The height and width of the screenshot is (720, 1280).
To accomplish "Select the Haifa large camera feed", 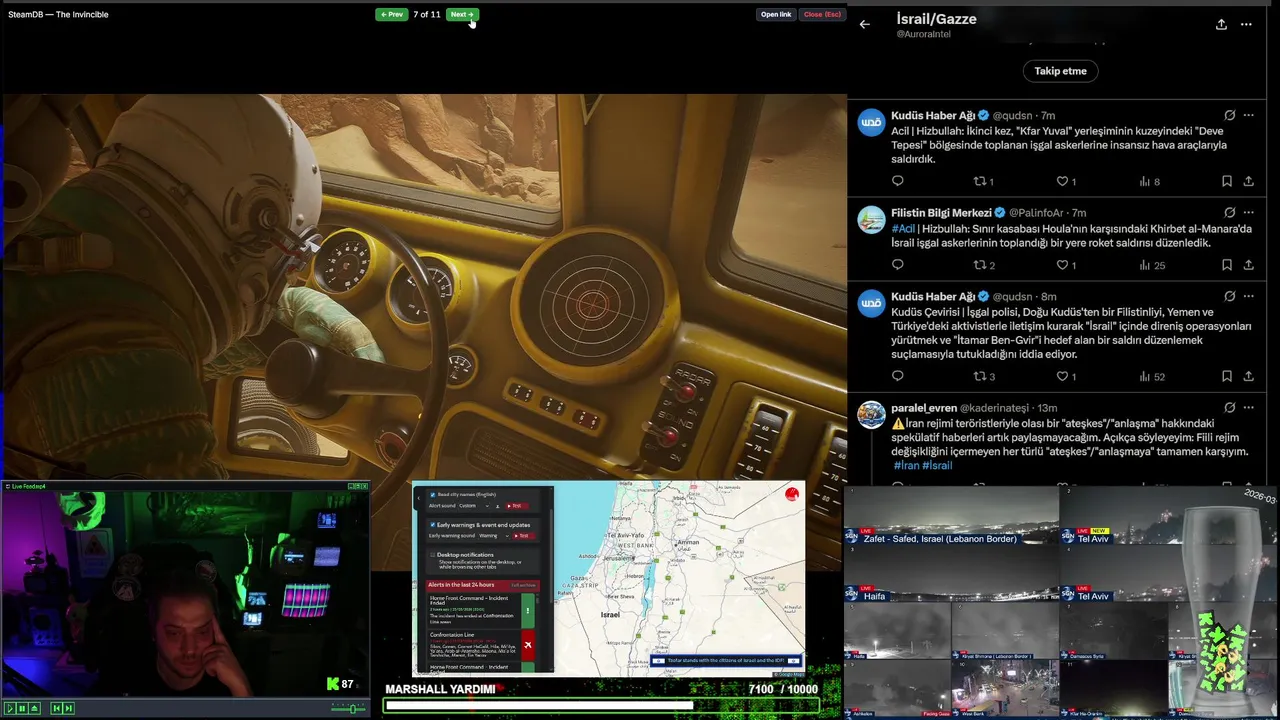I will click(951, 572).
